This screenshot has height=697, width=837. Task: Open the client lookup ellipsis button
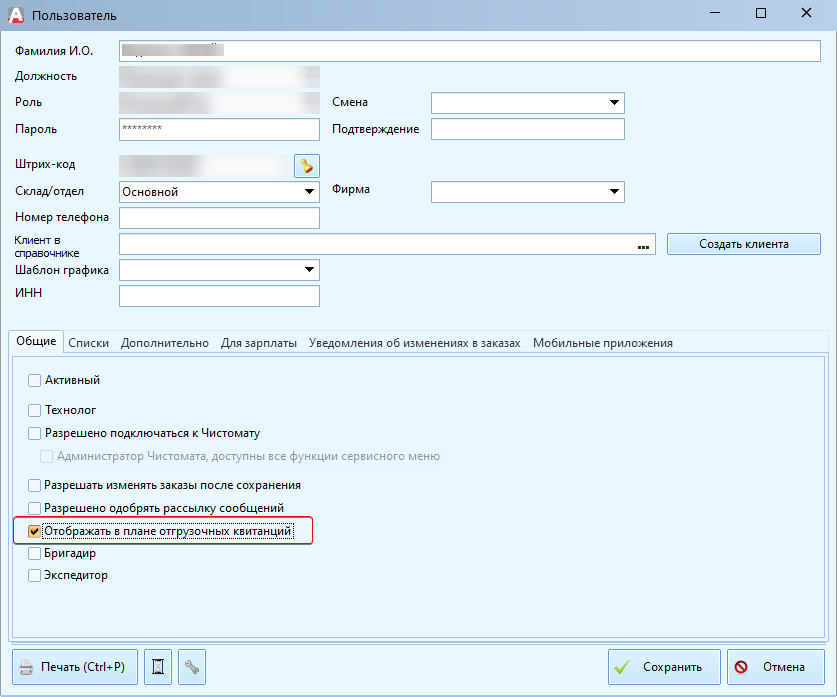[x=643, y=245]
